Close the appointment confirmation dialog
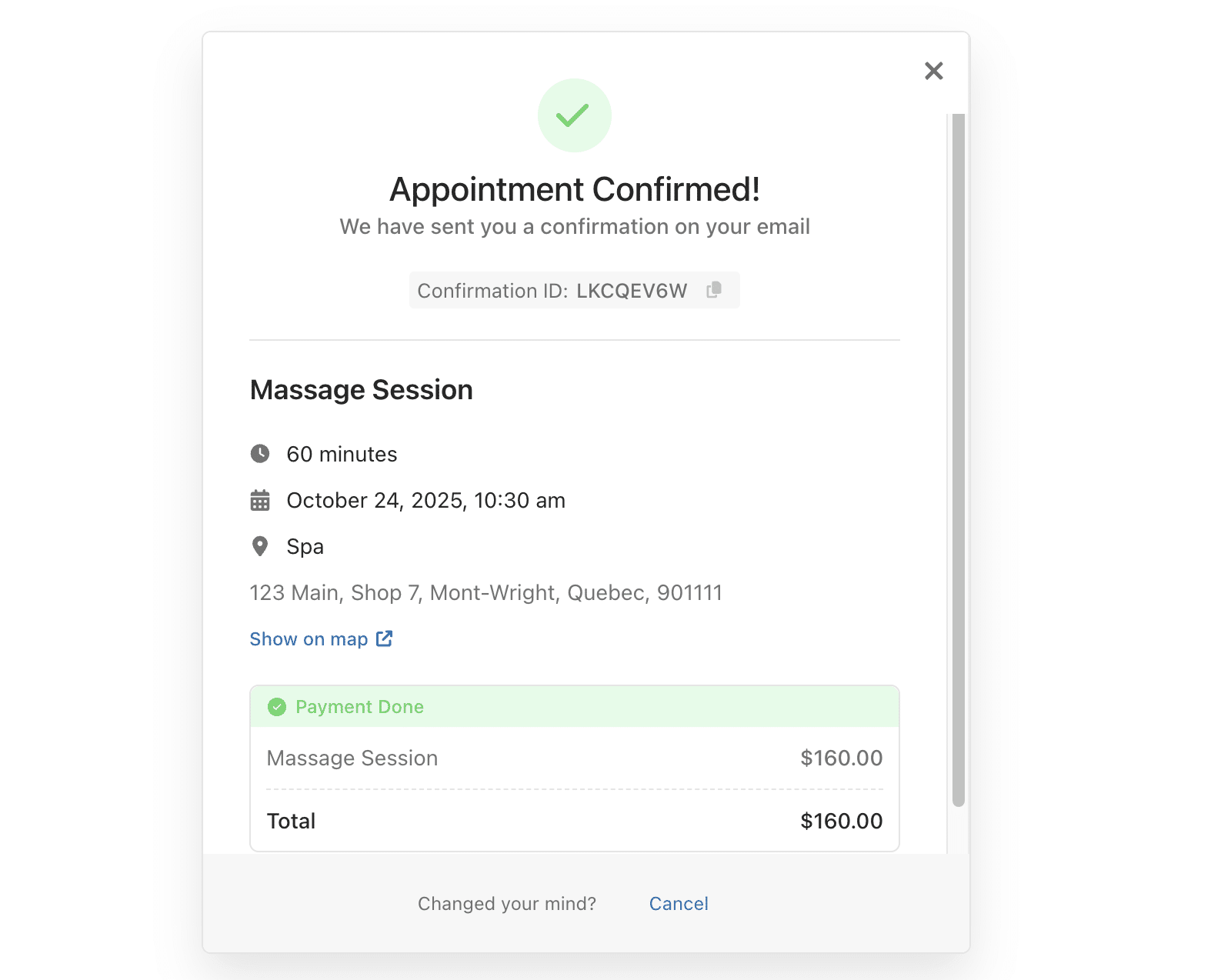The width and height of the screenshot is (1231, 980). [x=933, y=71]
